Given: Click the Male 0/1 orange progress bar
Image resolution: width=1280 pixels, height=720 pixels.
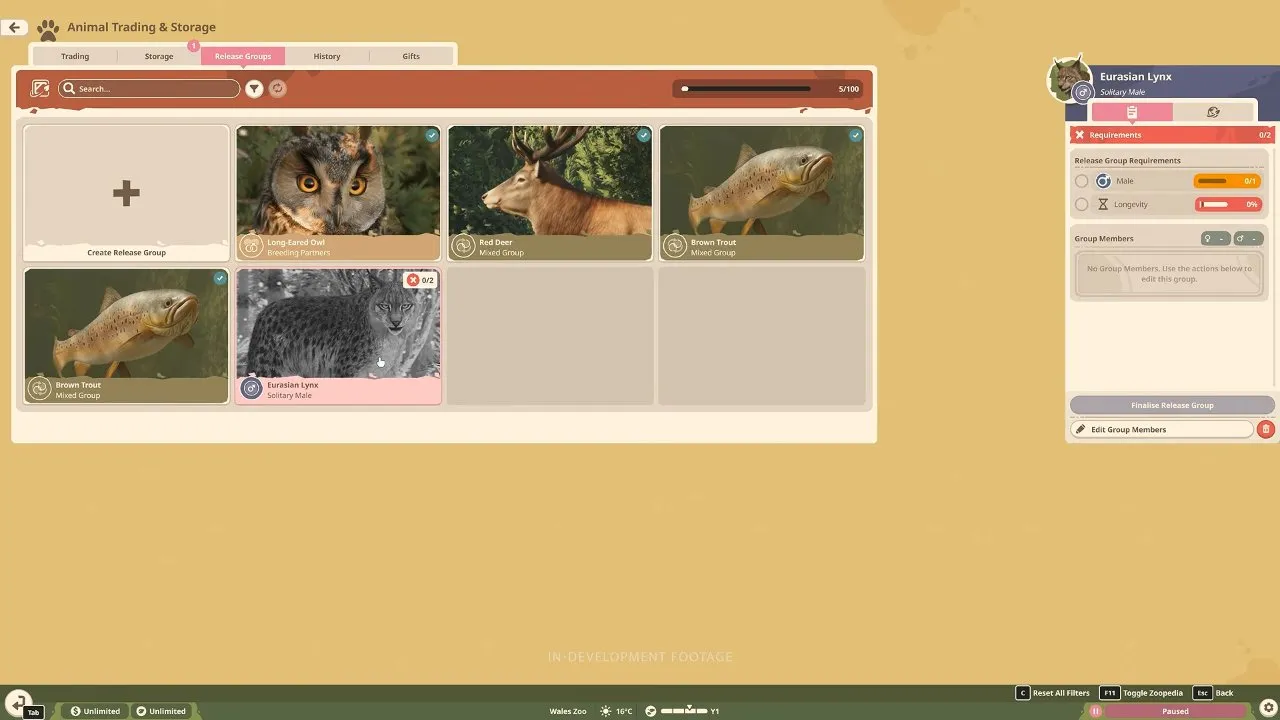Looking at the screenshot, I should 1228,181.
